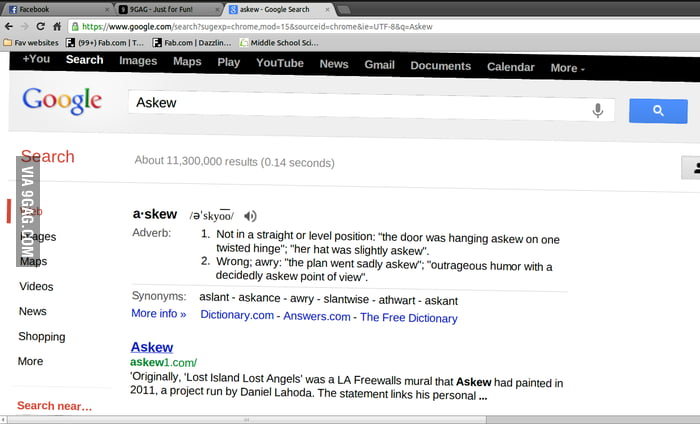This screenshot has width=700, height=424.
Task: Click the browser Forward arrow button
Action: pos(25,26)
